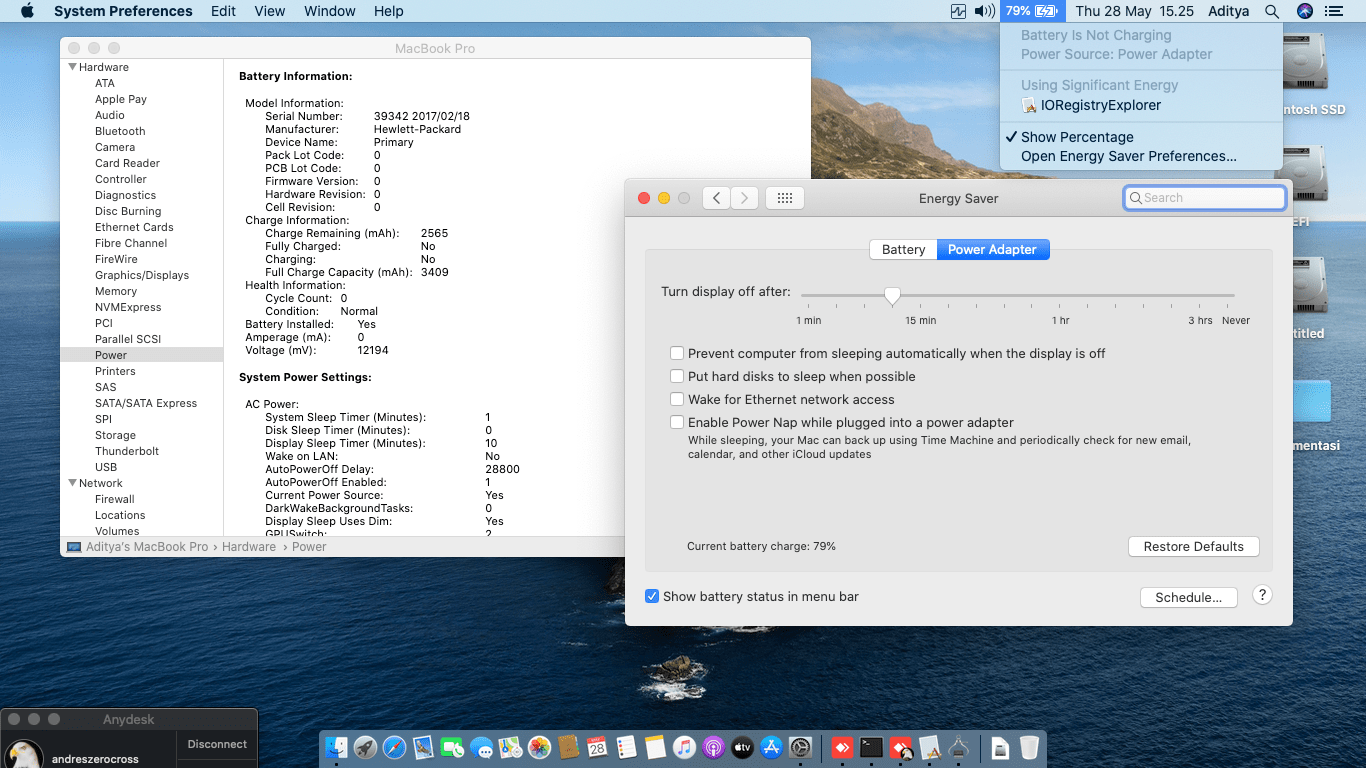Open the Window menu

[330, 11]
